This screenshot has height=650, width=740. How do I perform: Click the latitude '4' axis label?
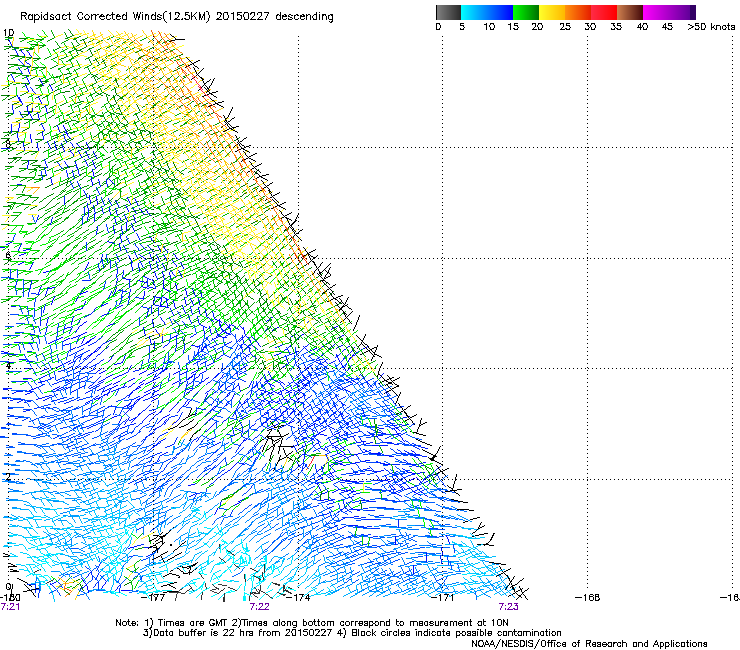tap(7, 365)
